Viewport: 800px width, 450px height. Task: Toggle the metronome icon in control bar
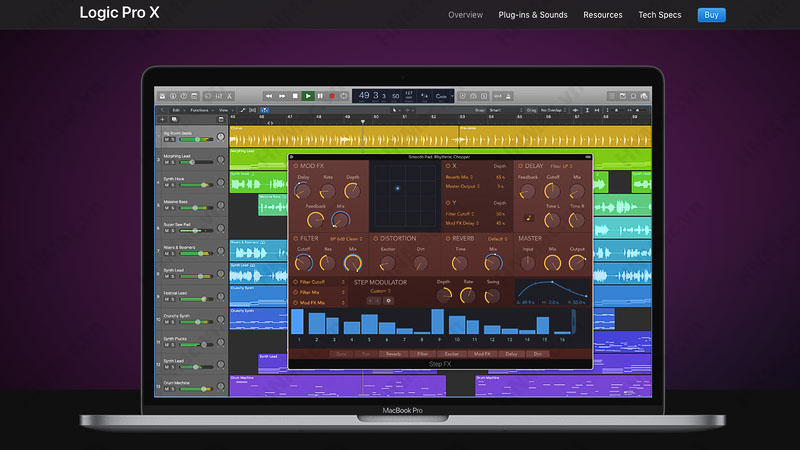509,96
